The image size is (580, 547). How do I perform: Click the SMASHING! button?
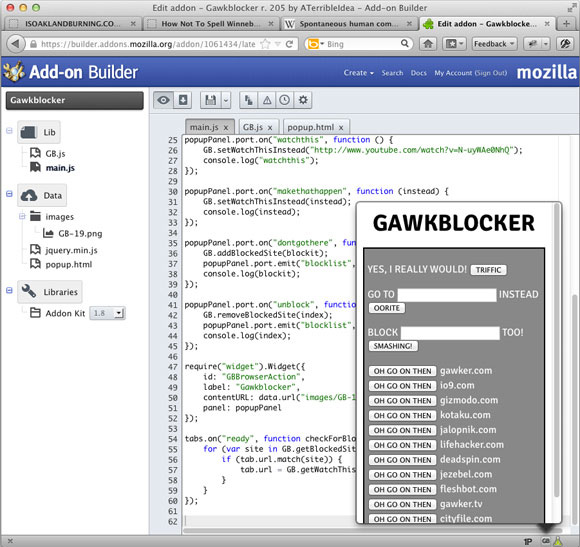pos(393,346)
